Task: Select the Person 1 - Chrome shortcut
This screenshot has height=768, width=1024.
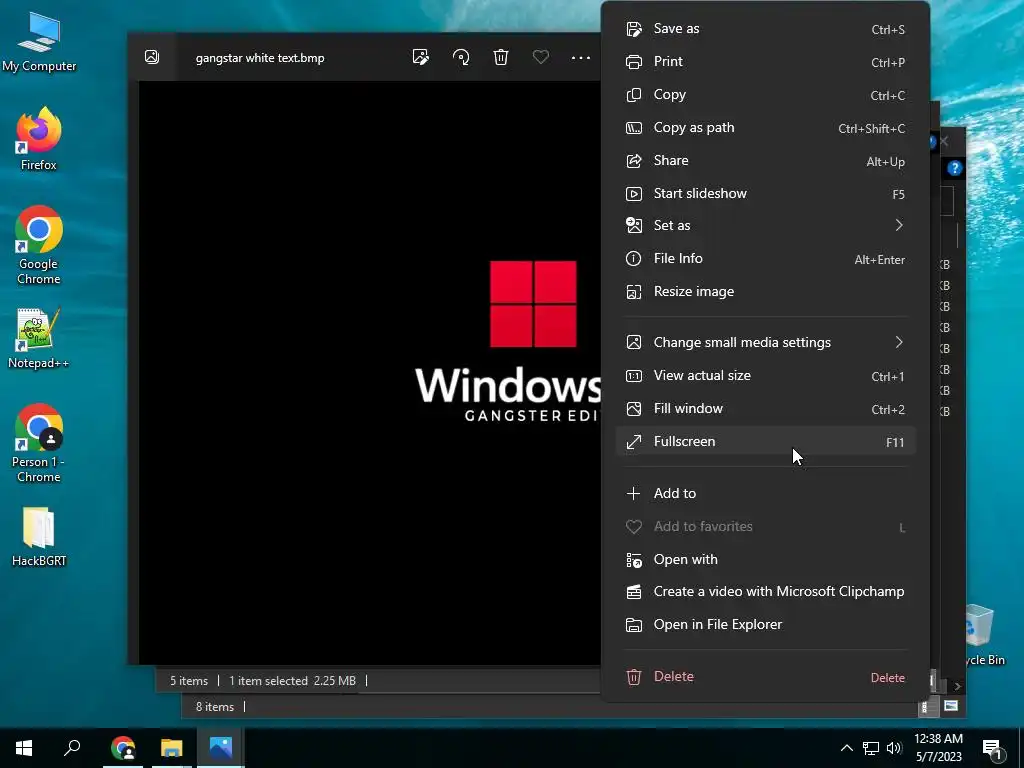Action: click(39, 443)
